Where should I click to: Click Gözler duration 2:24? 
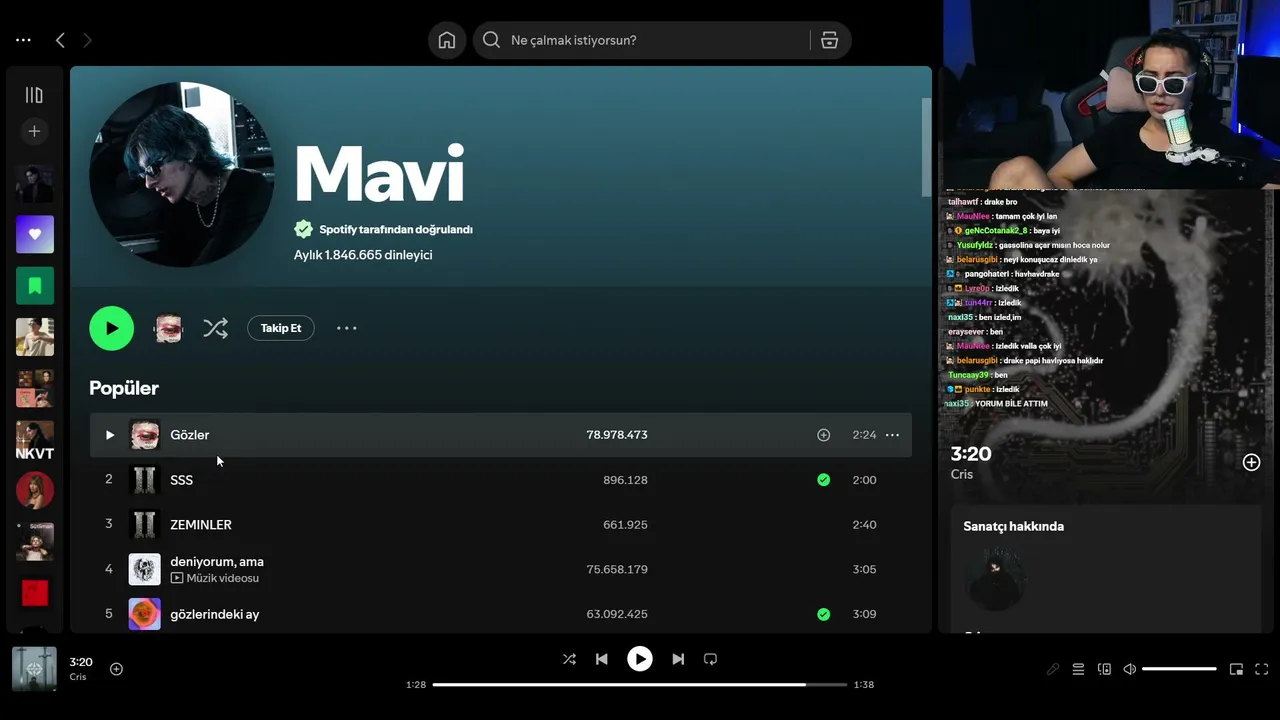(x=864, y=435)
